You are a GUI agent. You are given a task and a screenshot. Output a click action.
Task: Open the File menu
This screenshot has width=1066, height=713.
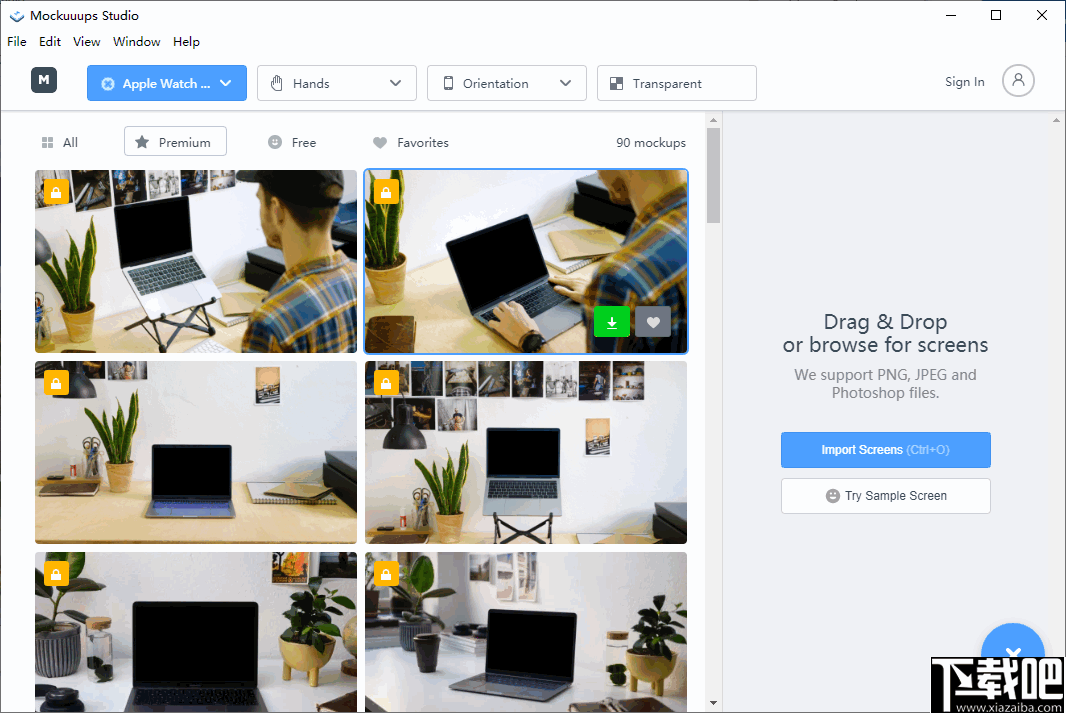coord(16,41)
